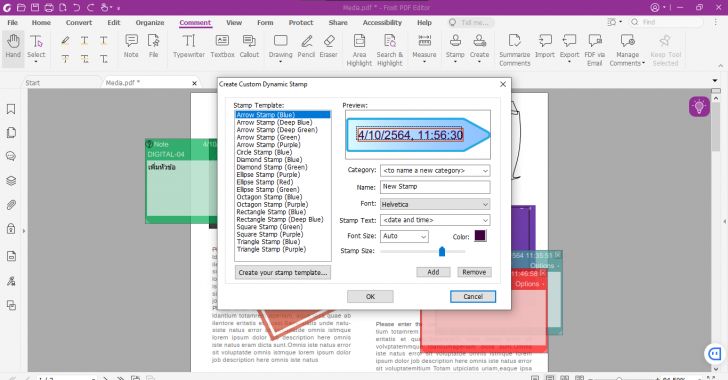Send FDF via Email
This screenshot has width=728, height=380.
click(x=595, y=50)
